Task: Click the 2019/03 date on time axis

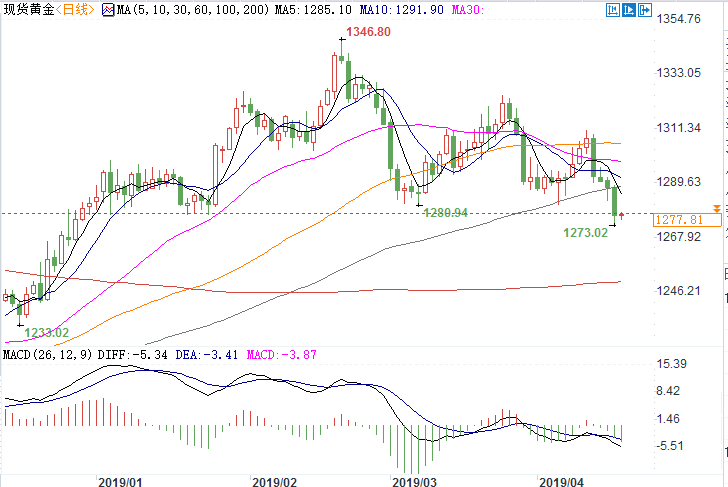Action: pos(413,481)
